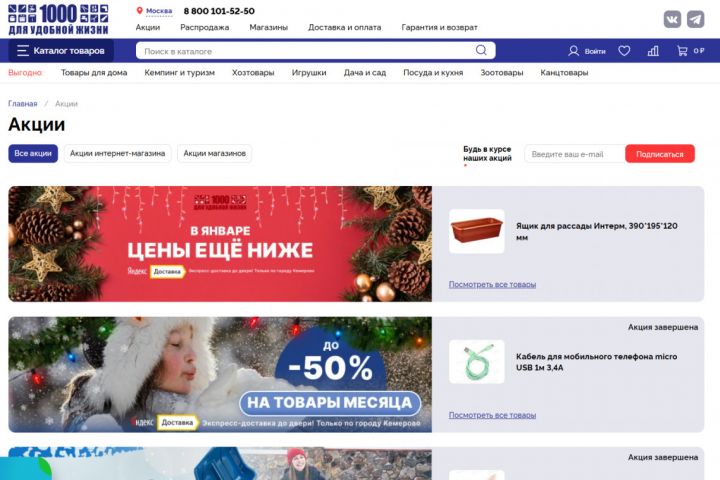Switch to Акции интернет-магазина tab
The image size is (720, 480).
pyautogui.click(x=118, y=153)
